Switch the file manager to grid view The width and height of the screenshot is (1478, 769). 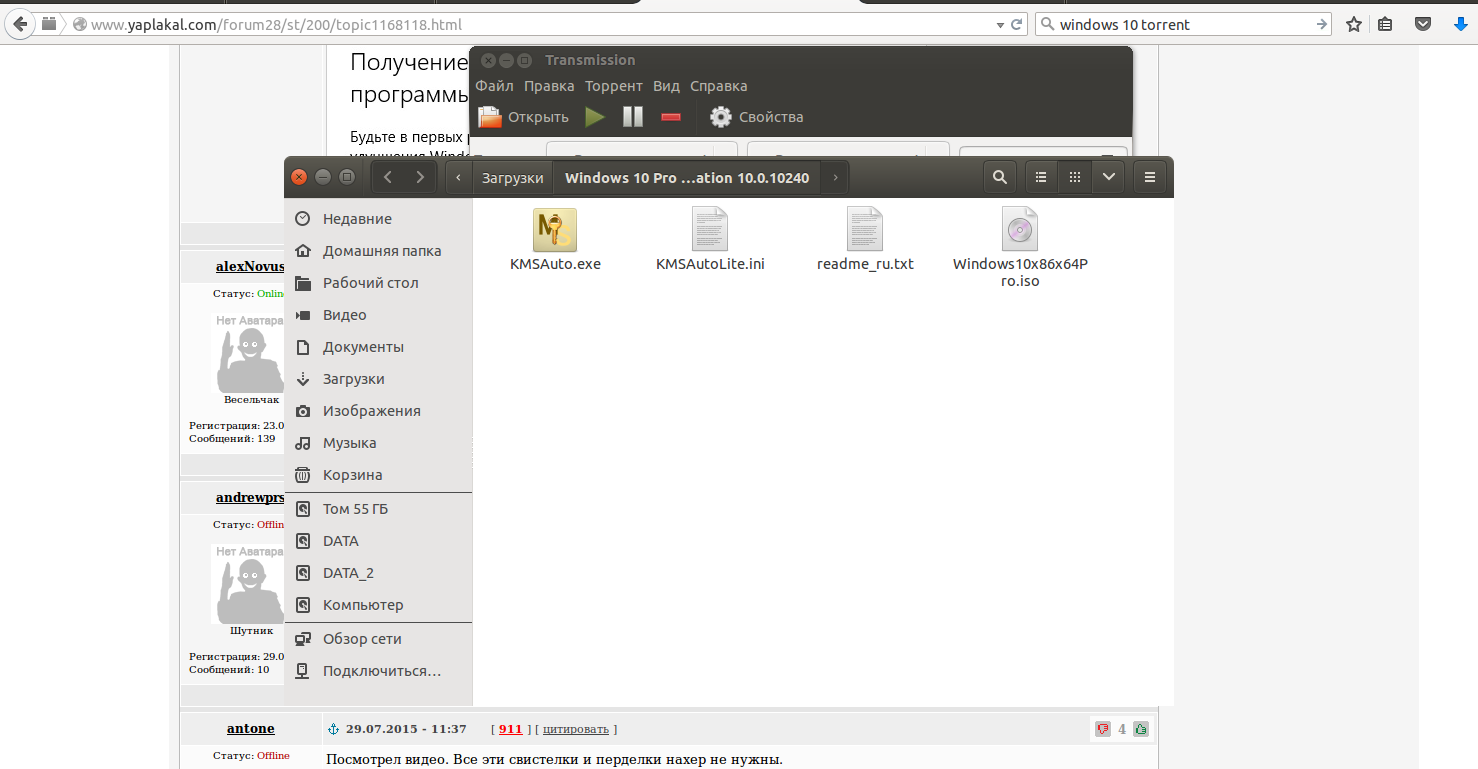(x=1075, y=178)
